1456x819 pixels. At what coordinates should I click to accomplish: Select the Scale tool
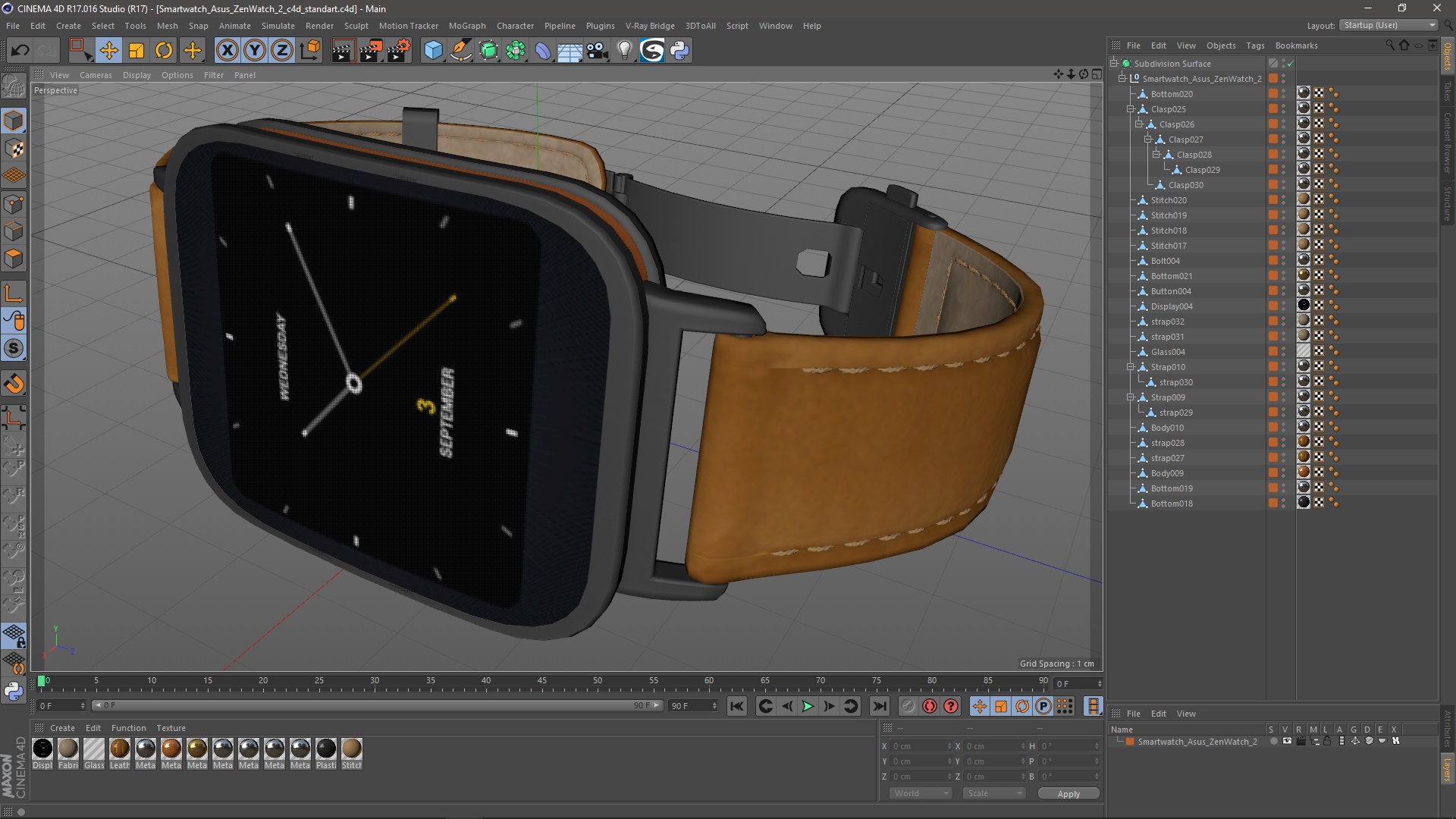pyautogui.click(x=136, y=51)
